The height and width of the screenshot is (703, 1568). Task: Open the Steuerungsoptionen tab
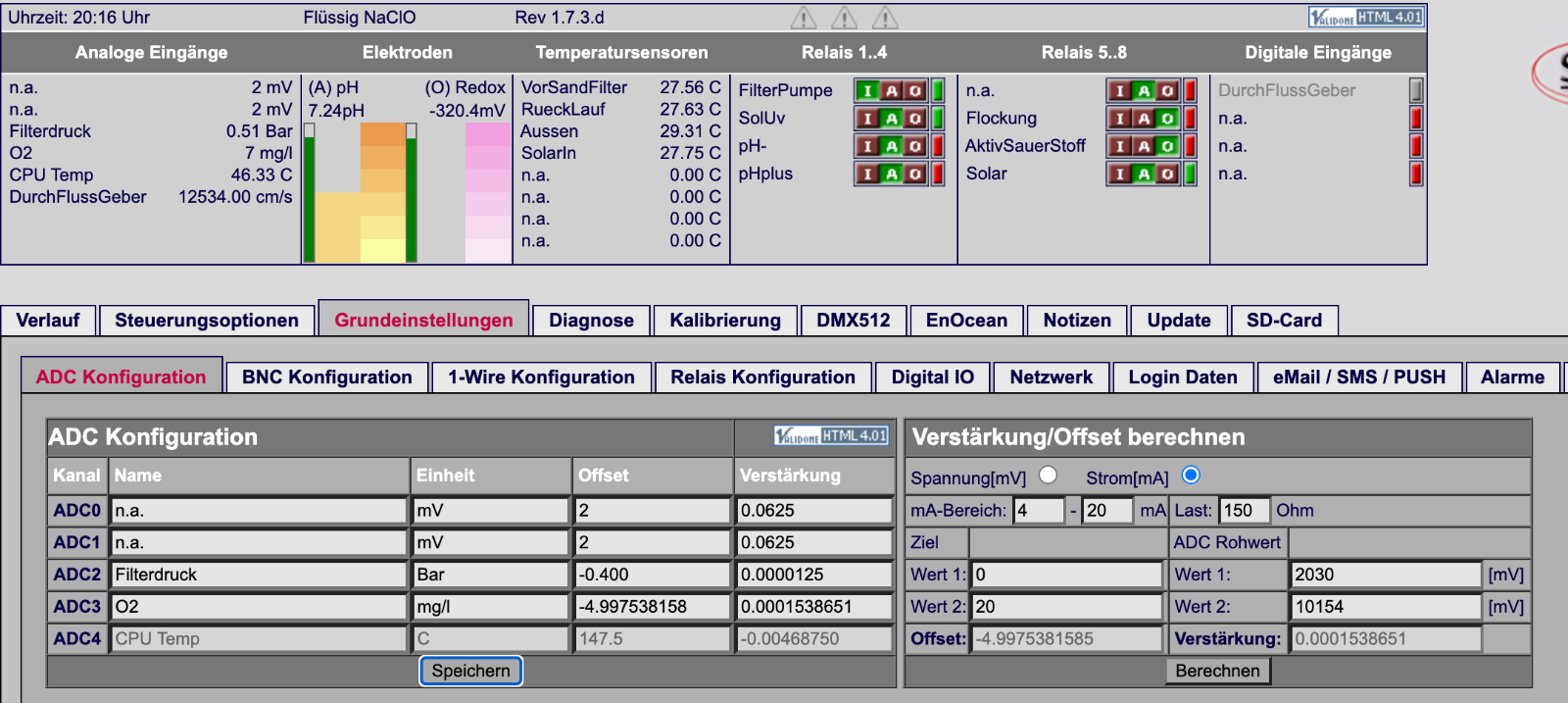pos(207,321)
